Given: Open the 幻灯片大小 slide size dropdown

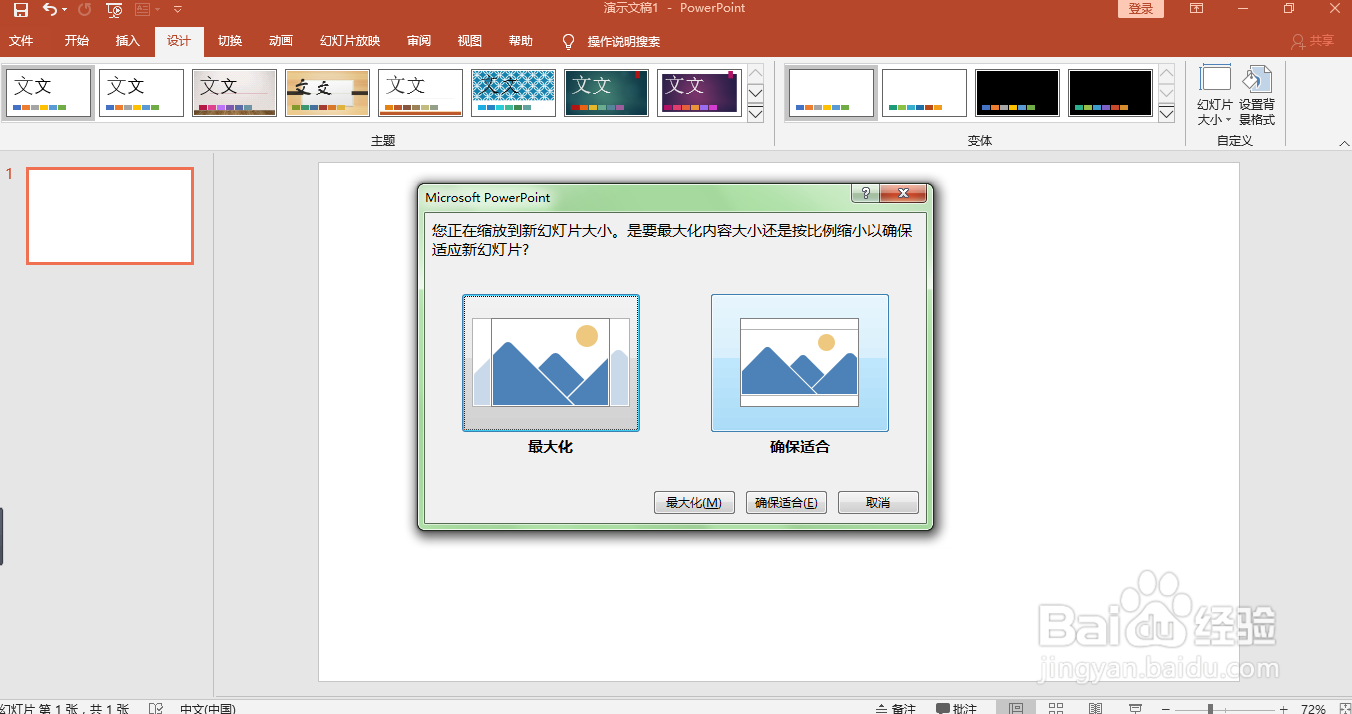Looking at the screenshot, I should coord(1215,96).
